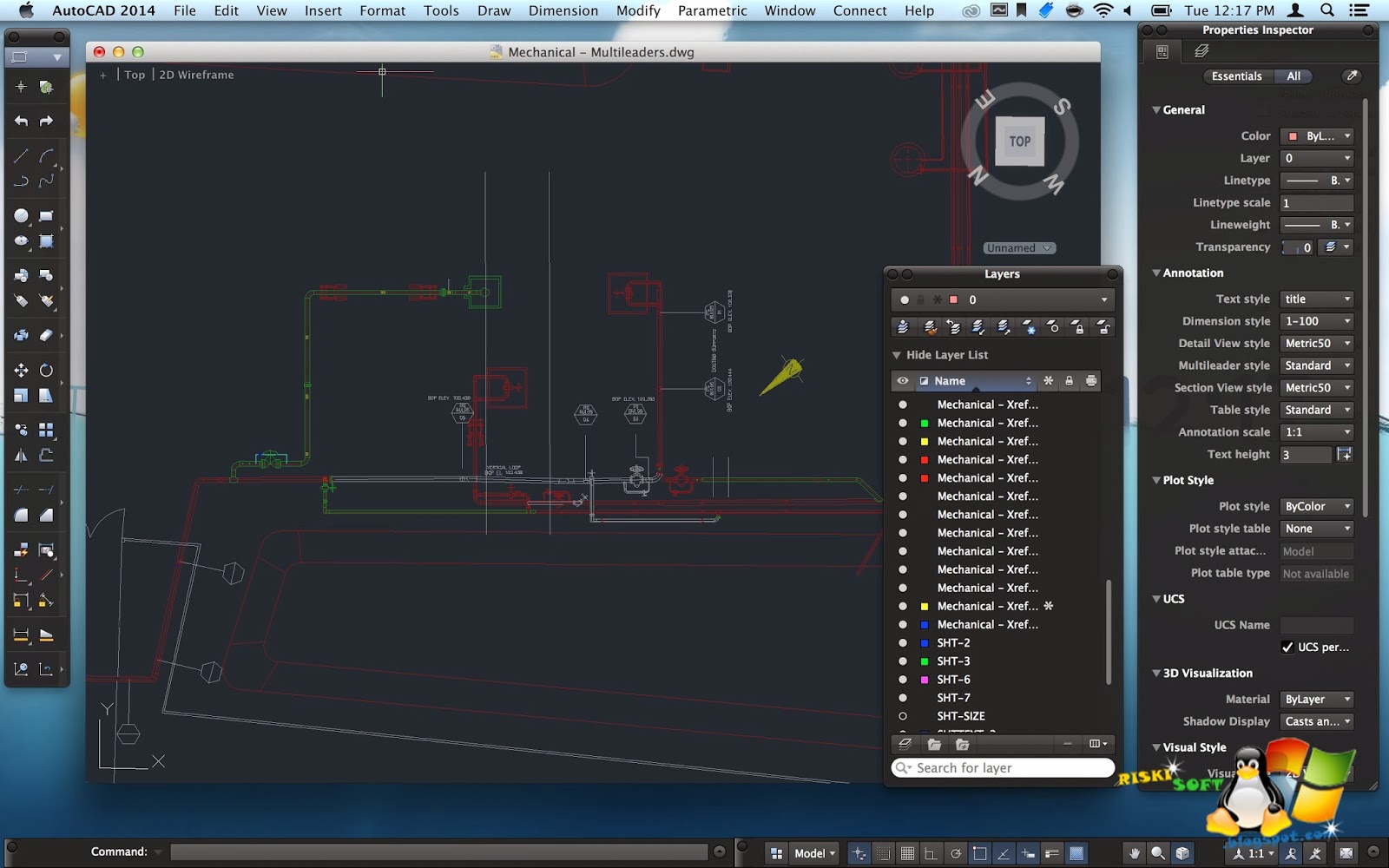The image size is (1389, 868).
Task: Select the Ellipse tool
Action: [x=21, y=240]
